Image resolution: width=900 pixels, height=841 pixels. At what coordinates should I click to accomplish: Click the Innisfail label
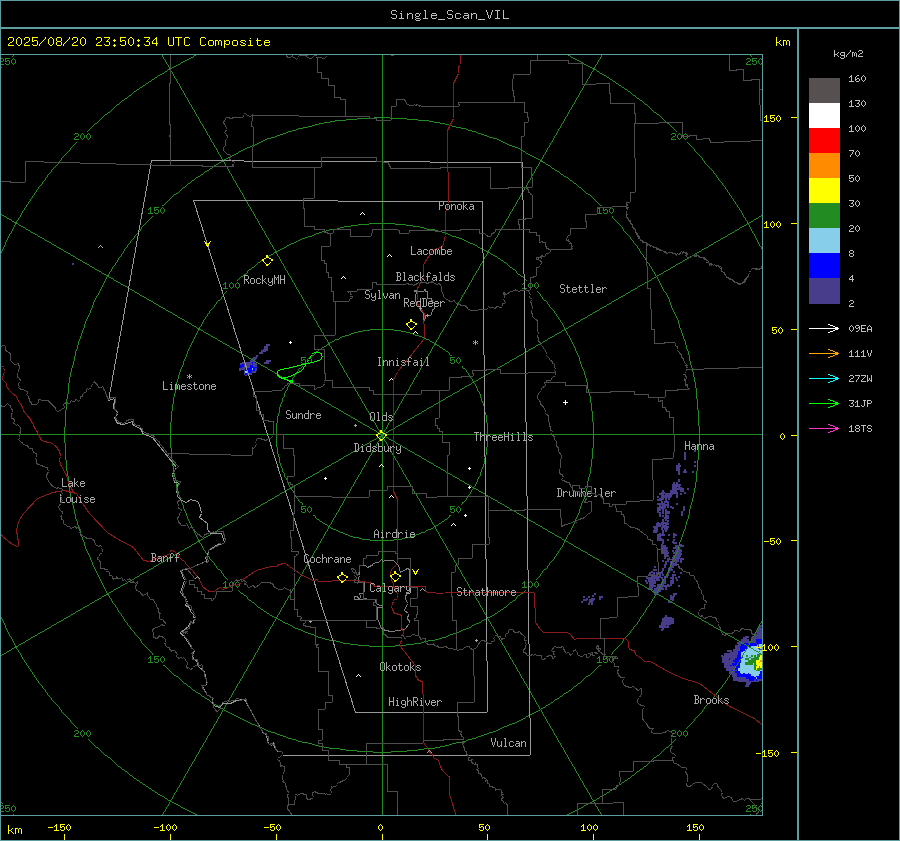coord(403,362)
